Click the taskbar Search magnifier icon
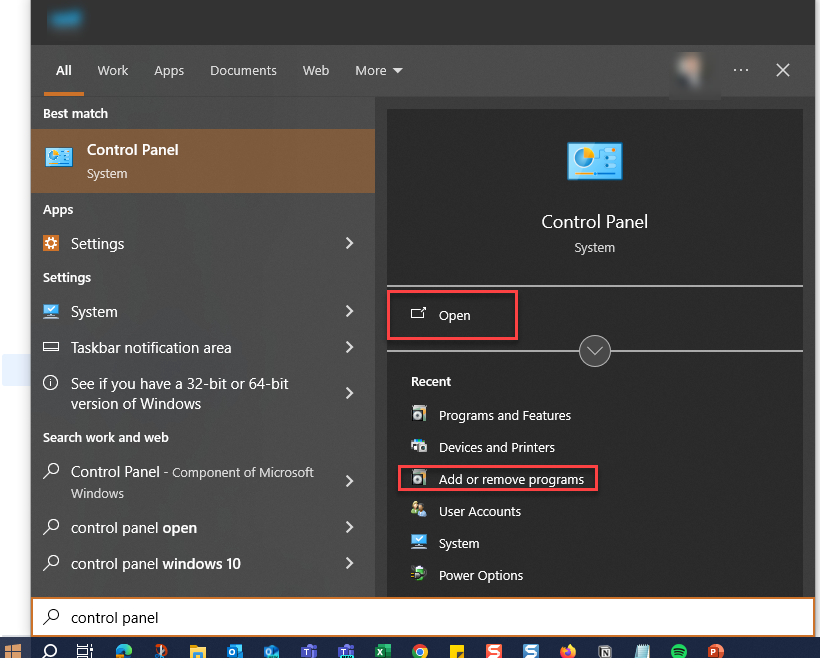Viewport: 820px width, 658px height. [x=50, y=651]
